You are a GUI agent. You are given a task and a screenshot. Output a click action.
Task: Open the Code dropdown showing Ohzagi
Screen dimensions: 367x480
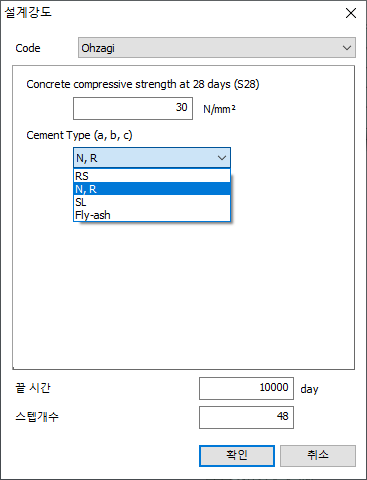coord(217,48)
